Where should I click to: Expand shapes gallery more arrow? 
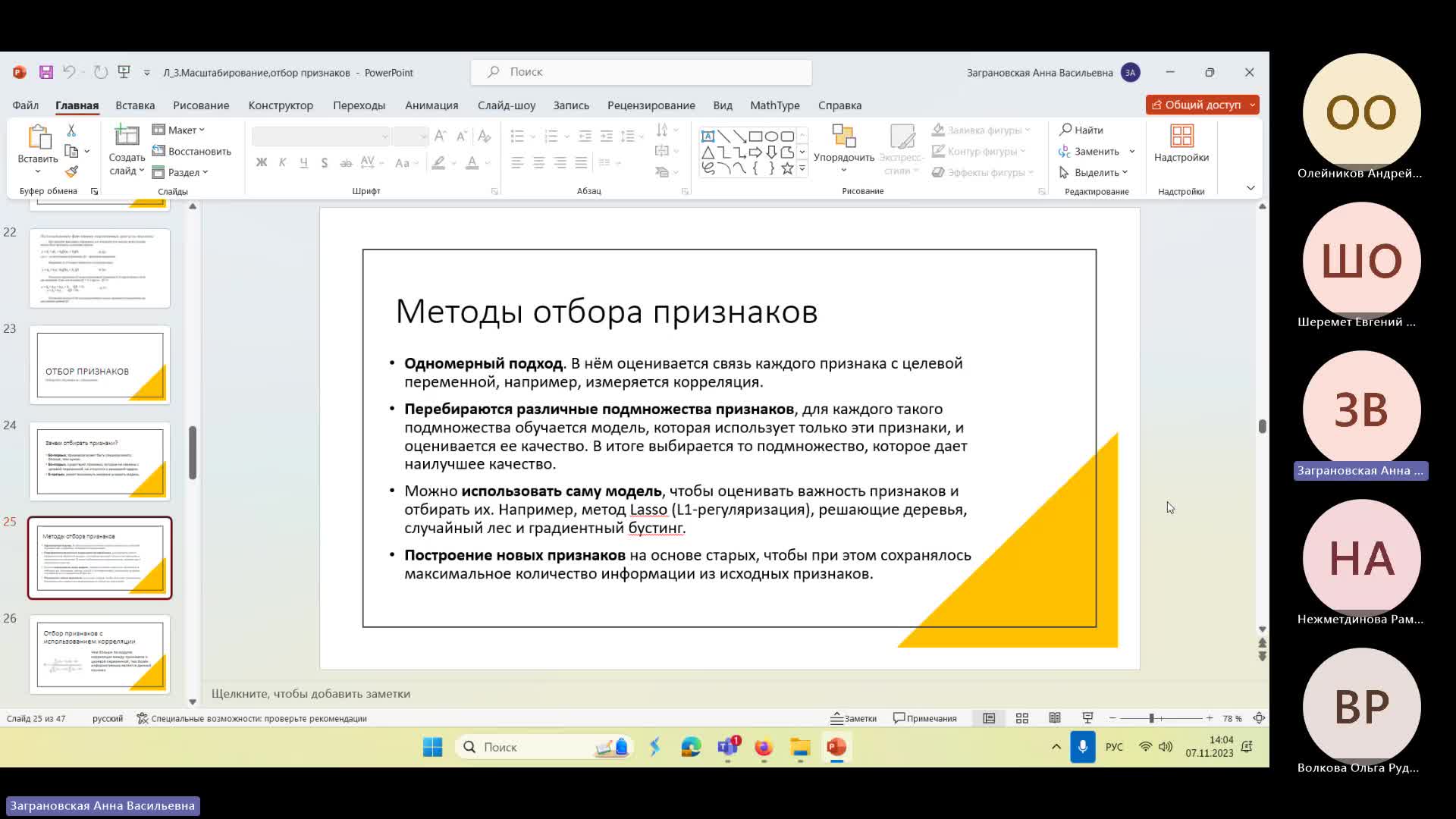[x=802, y=168]
